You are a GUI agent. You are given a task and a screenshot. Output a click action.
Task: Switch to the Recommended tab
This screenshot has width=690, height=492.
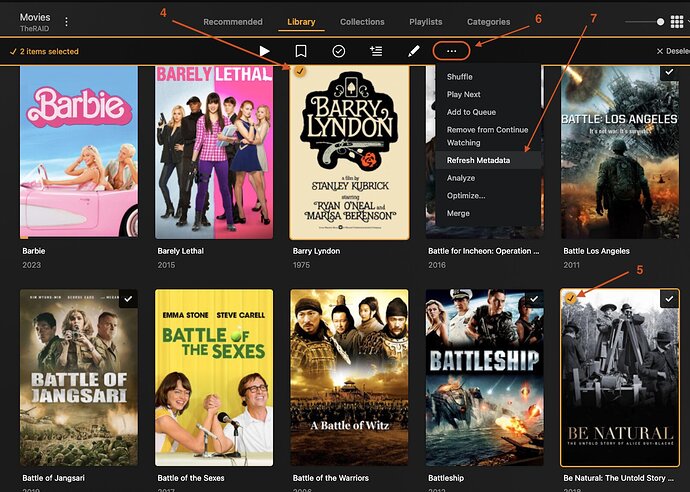[x=233, y=22]
